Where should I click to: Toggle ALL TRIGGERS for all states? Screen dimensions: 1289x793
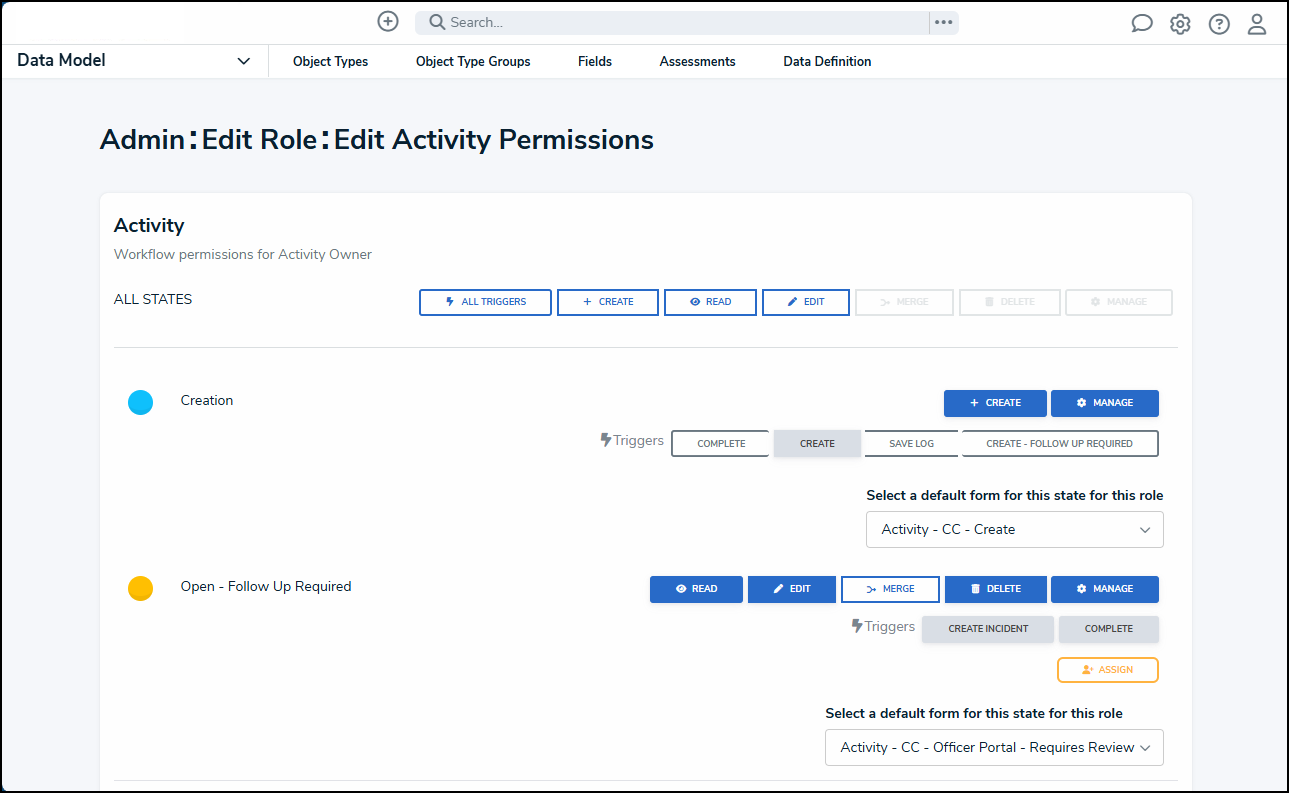(485, 302)
